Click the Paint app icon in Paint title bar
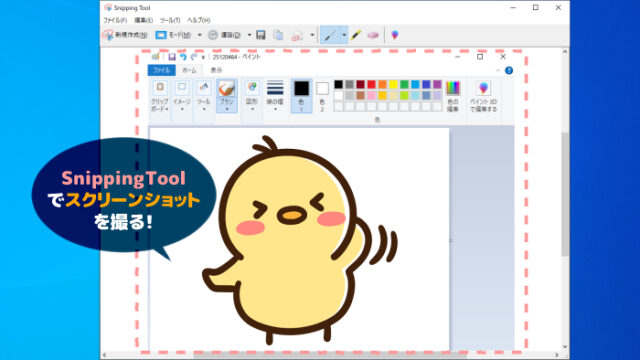The height and width of the screenshot is (360, 640). coord(156,57)
